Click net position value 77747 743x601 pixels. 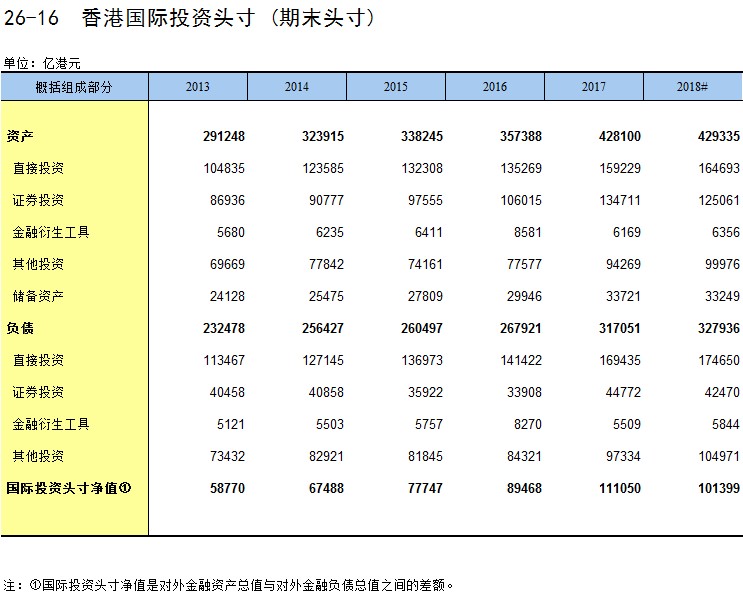click(426, 488)
